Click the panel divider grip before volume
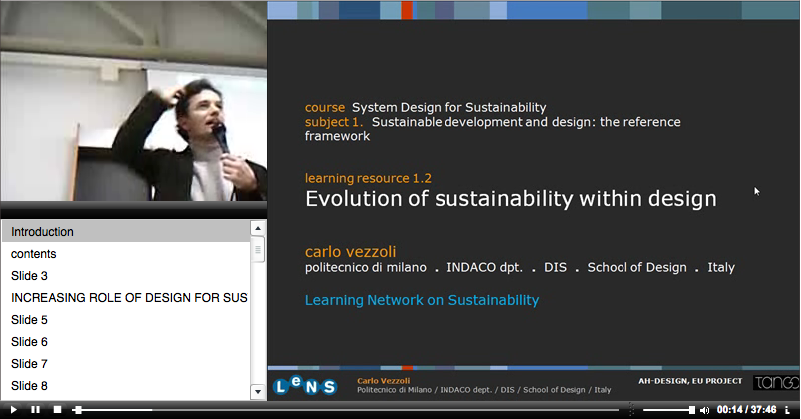The image size is (801, 419). pos(631,409)
